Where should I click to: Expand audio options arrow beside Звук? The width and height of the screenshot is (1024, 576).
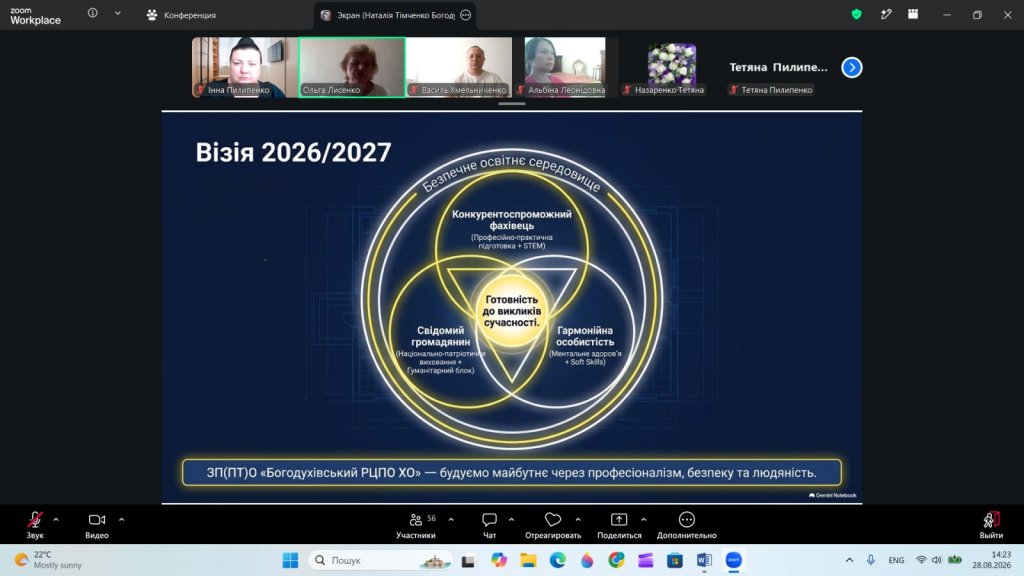(x=56, y=520)
